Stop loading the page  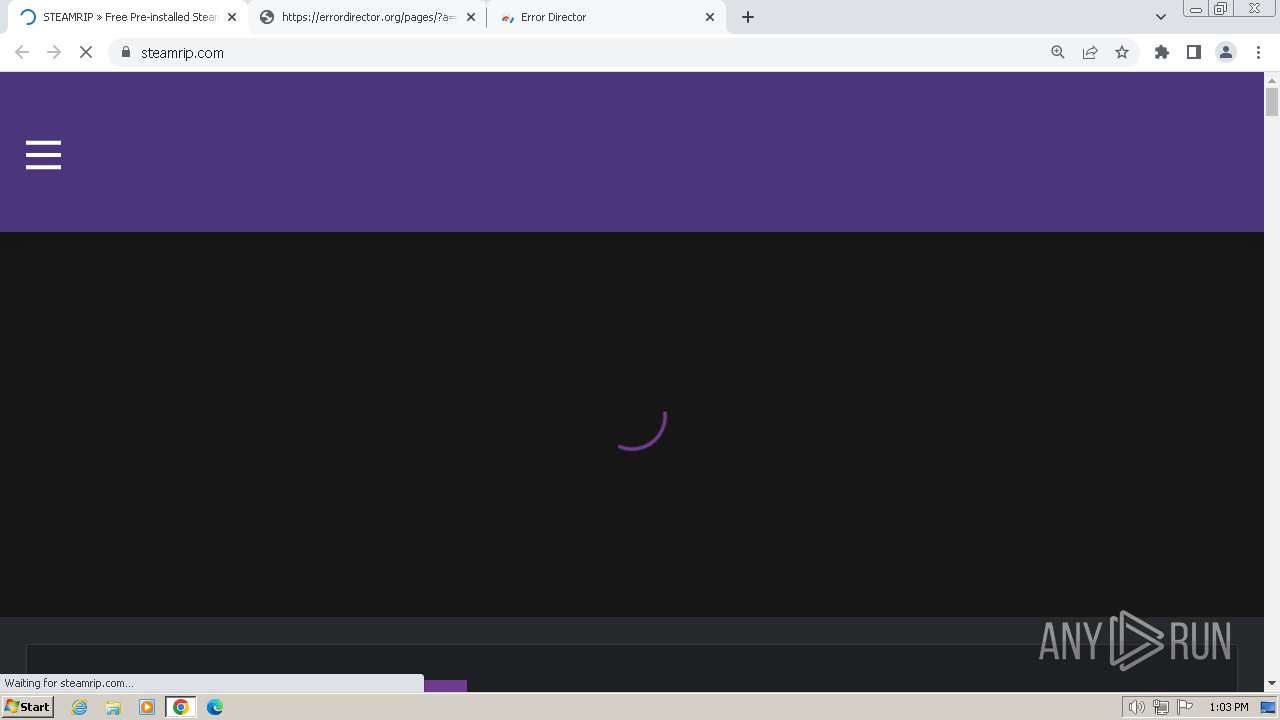pyautogui.click(x=86, y=52)
